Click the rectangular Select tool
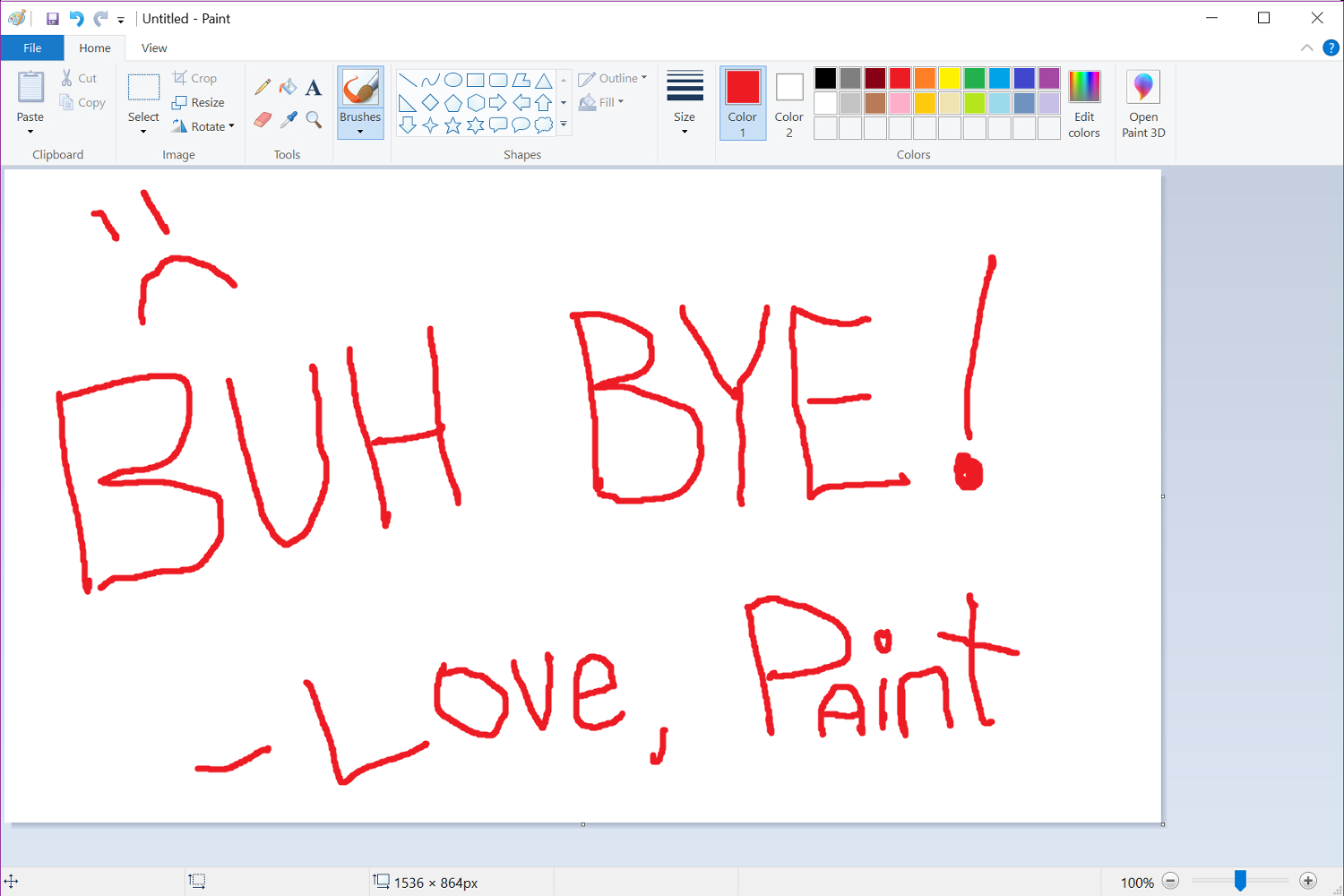 (x=143, y=87)
